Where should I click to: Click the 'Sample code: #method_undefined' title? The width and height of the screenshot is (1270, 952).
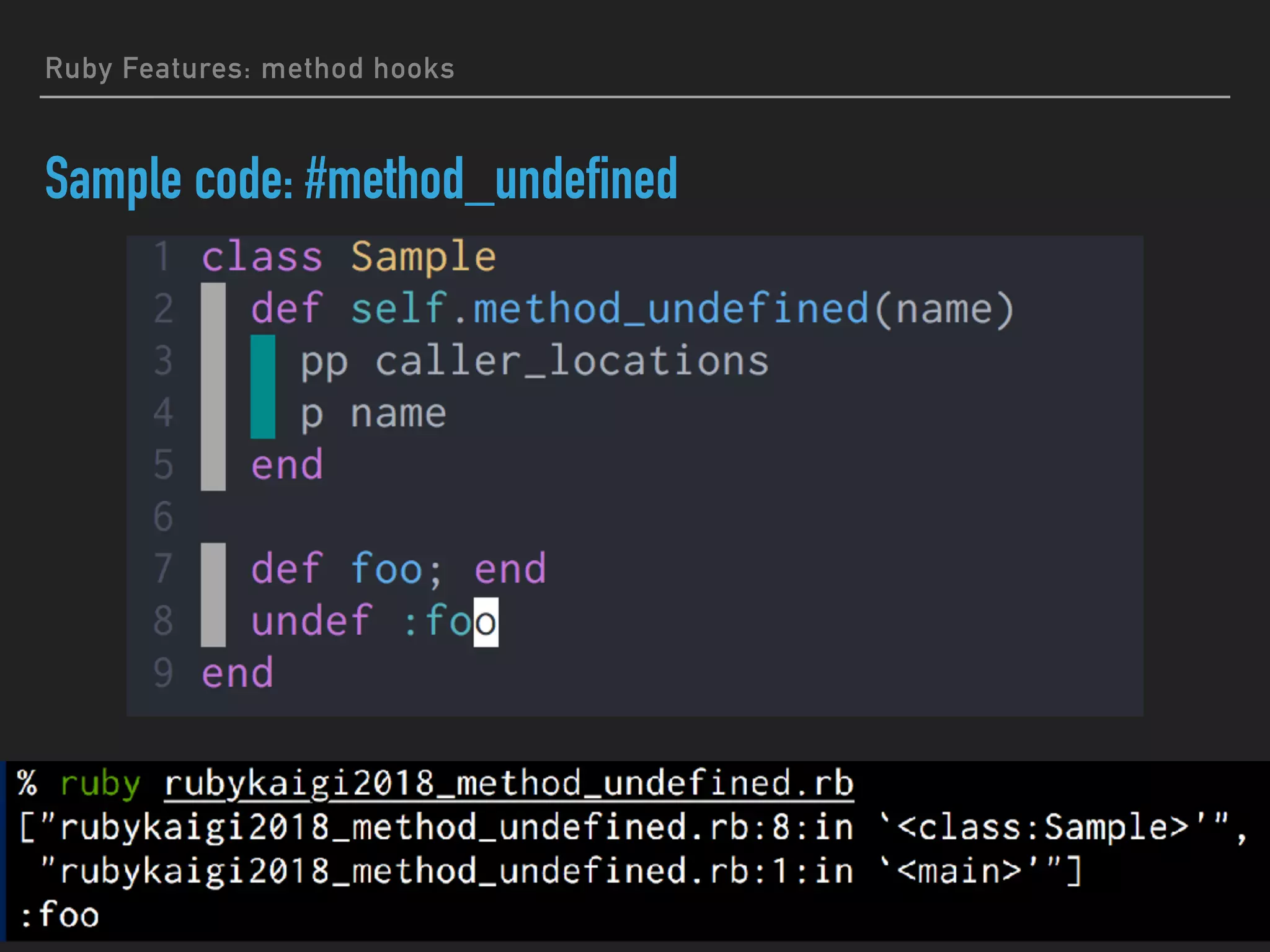(x=361, y=178)
